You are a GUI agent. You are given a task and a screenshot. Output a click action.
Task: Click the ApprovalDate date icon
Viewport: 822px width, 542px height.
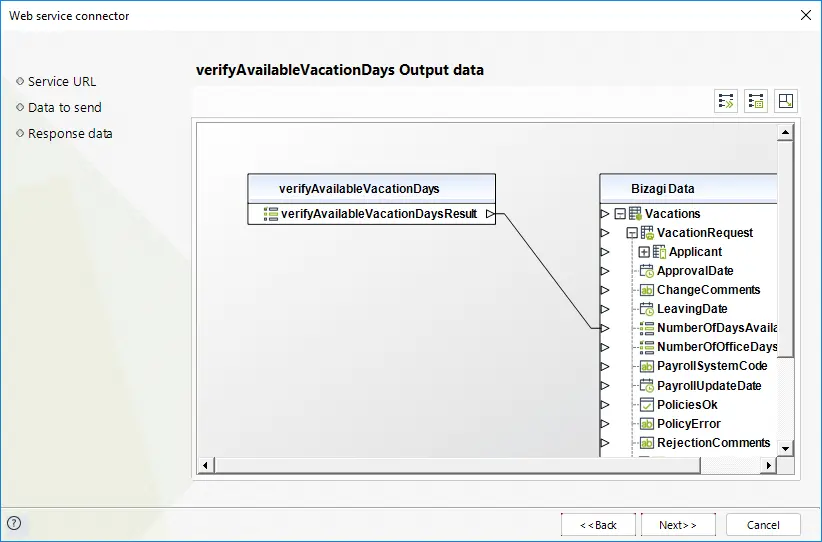coord(647,271)
